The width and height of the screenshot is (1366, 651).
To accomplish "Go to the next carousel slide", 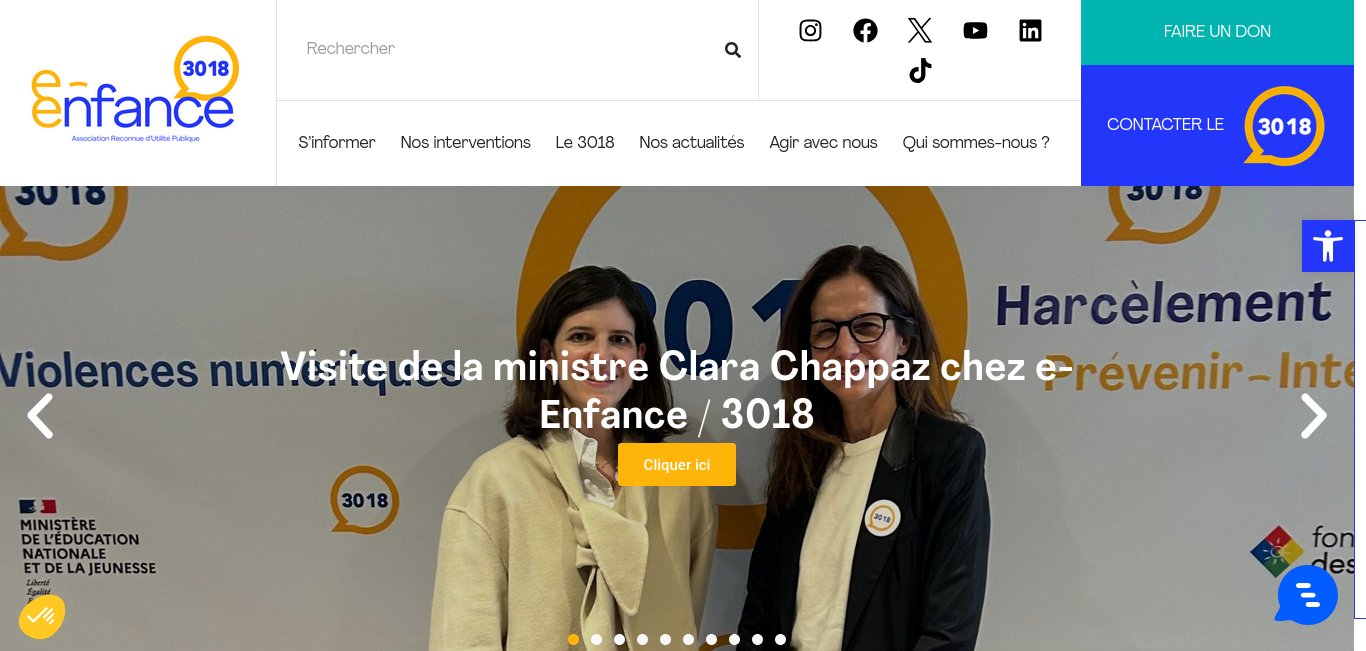I will coord(1313,416).
